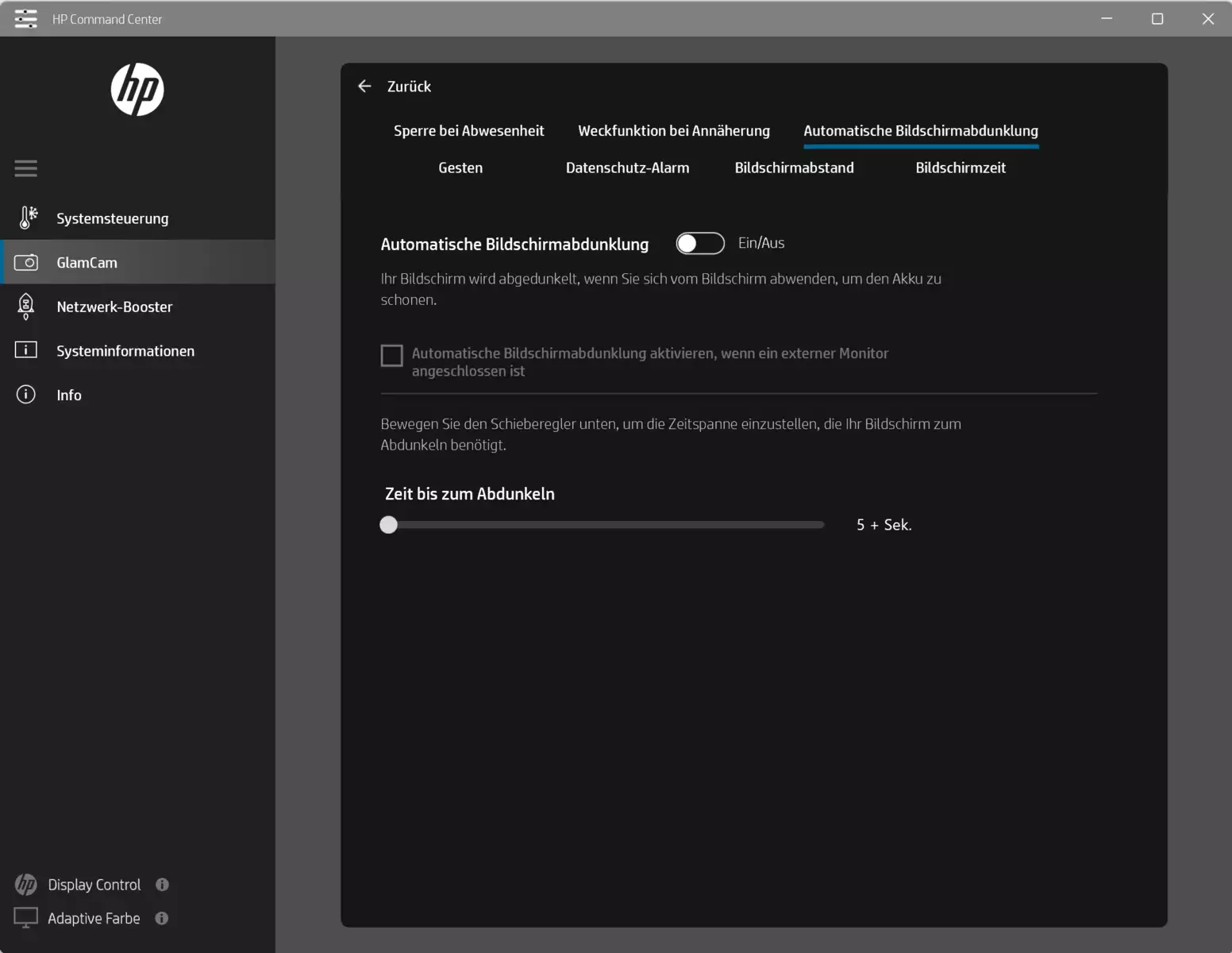This screenshot has width=1232, height=953.
Task: Open Netzwerk-Booster section
Action: [137, 307]
